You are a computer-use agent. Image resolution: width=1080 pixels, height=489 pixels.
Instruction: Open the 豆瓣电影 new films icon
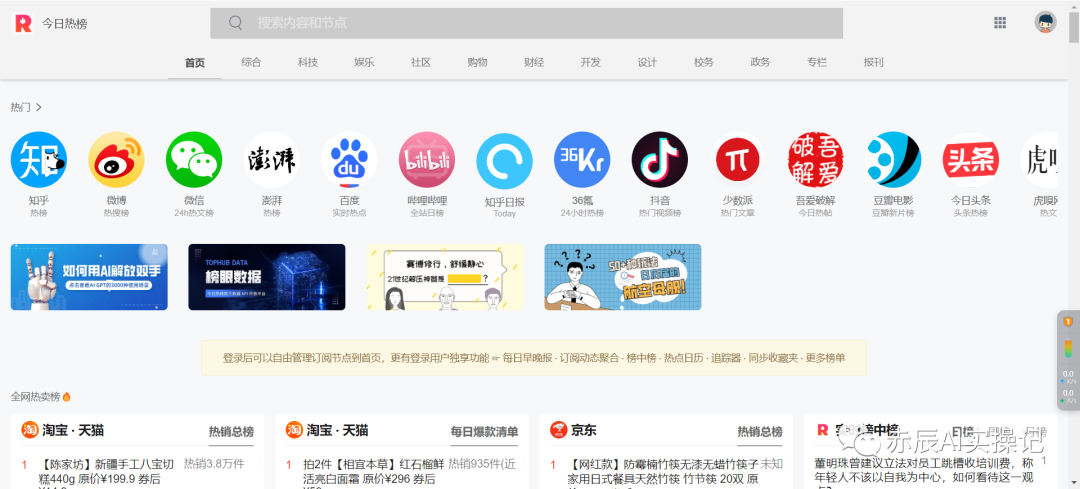click(893, 160)
